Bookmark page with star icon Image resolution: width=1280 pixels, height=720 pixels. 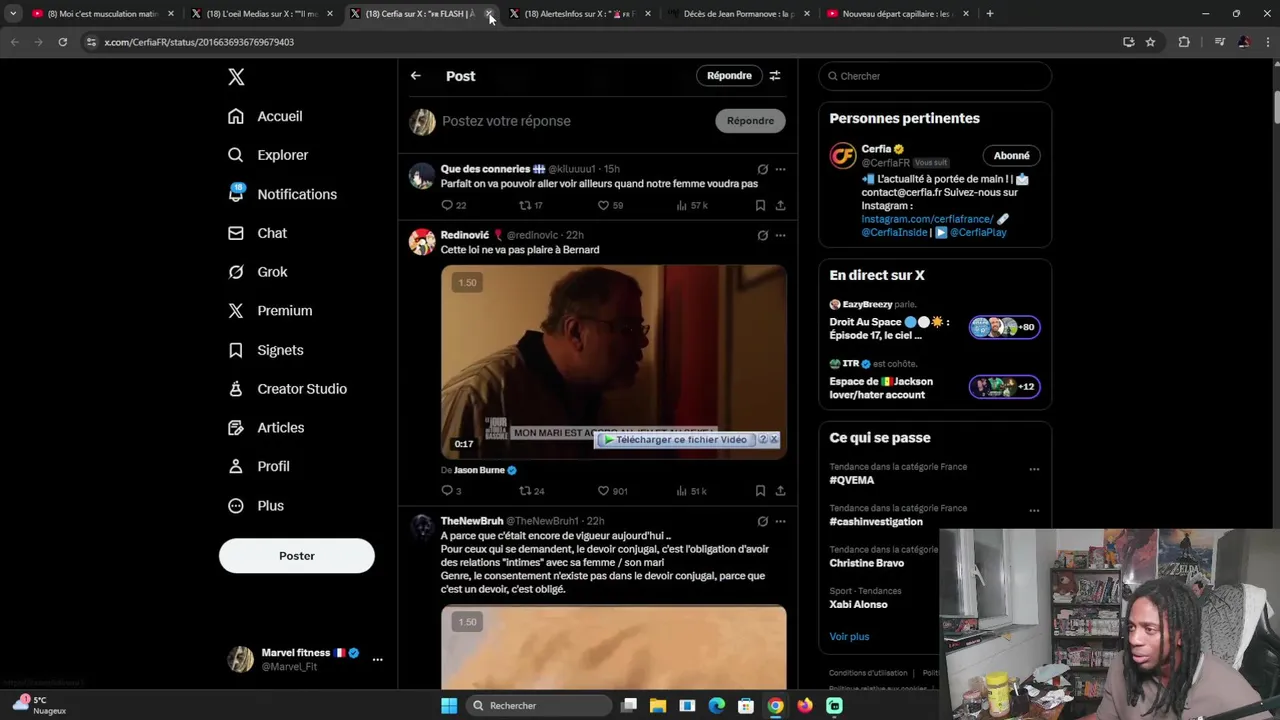[1150, 42]
